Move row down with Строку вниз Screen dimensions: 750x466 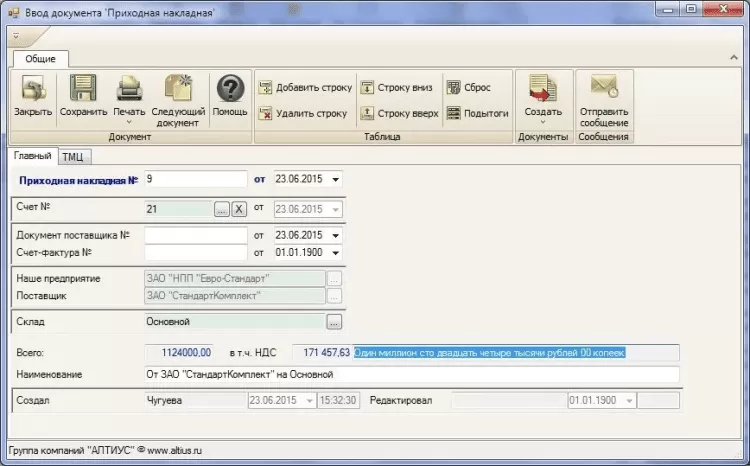[x=396, y=88]
